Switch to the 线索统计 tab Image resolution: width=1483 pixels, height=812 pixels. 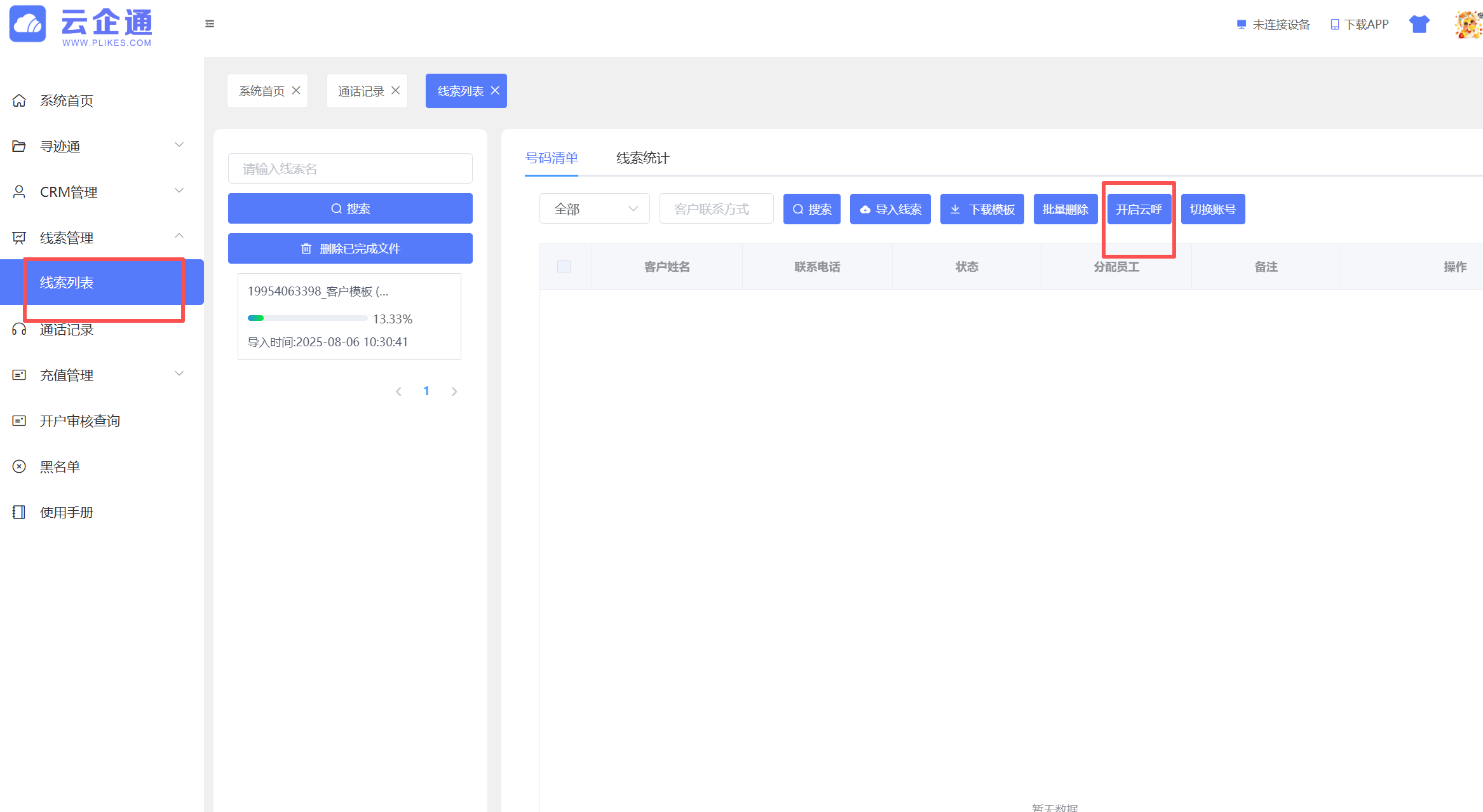click(x=642, y=158)
